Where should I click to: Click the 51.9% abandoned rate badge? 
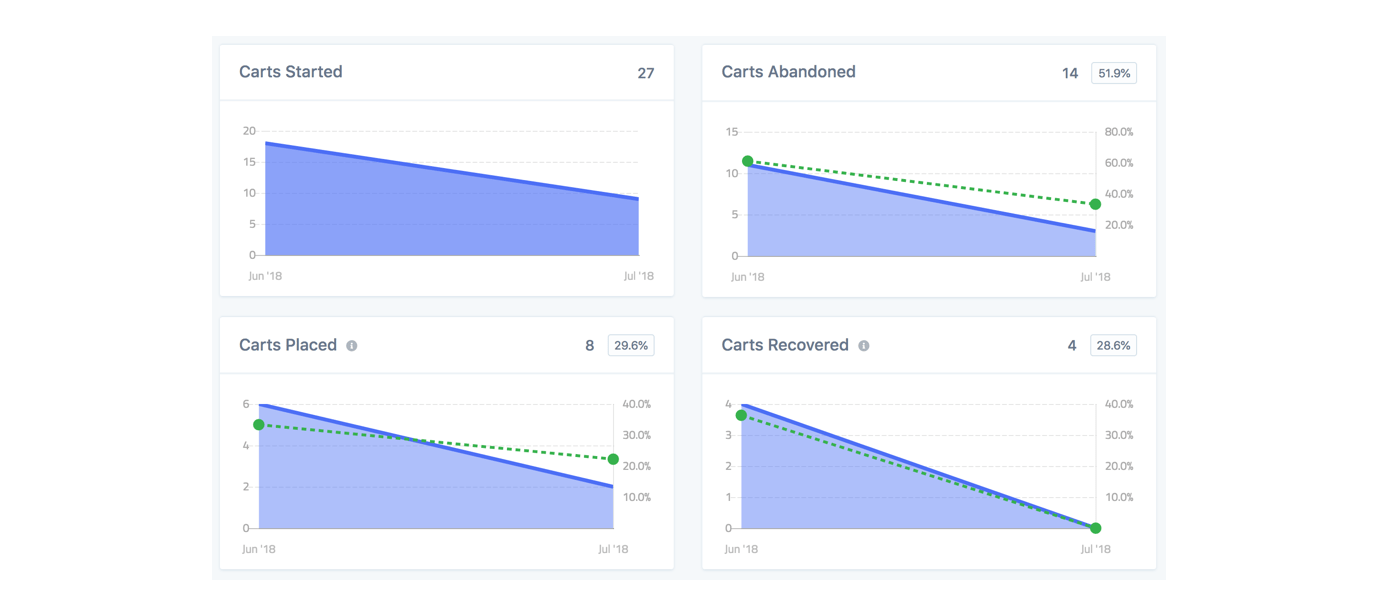coord(1113,73)
